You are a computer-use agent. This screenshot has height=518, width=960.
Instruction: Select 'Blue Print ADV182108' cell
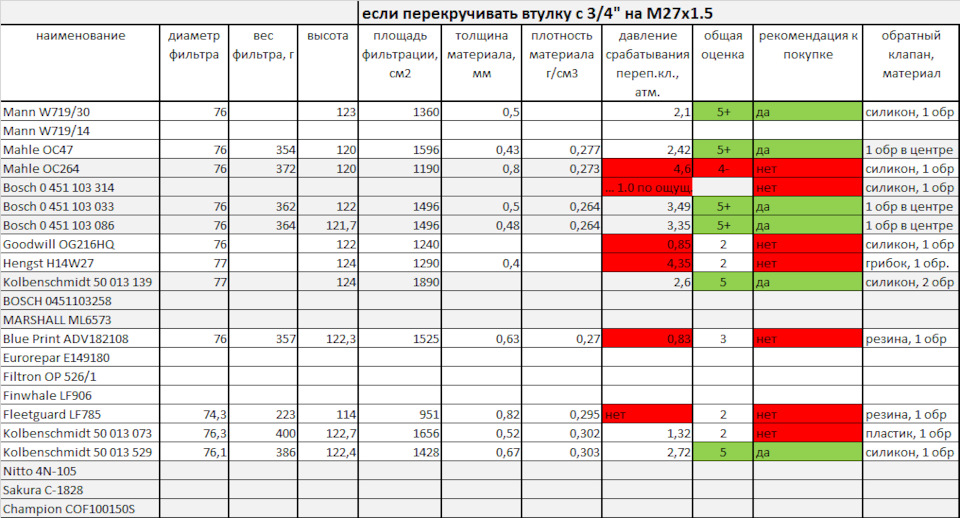click(x=80, y=339)
